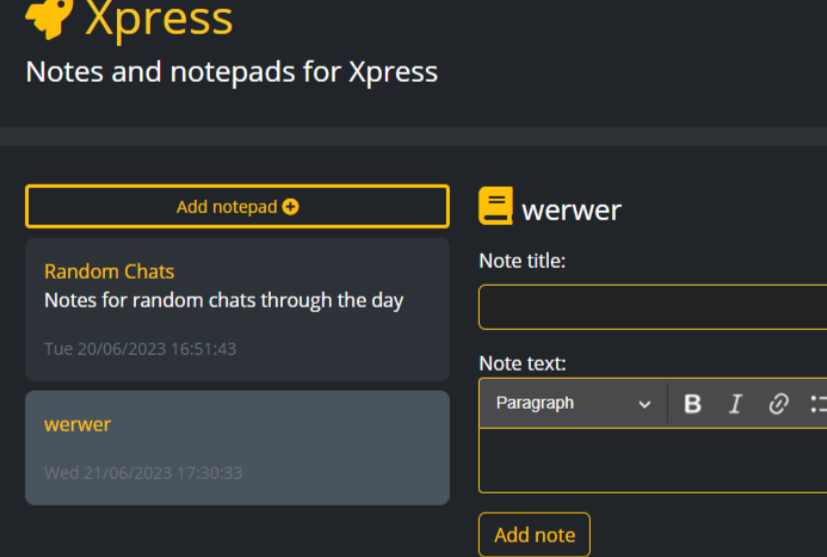
Task: Insert a link using the chain icon
Action: (x=778, y=404)
